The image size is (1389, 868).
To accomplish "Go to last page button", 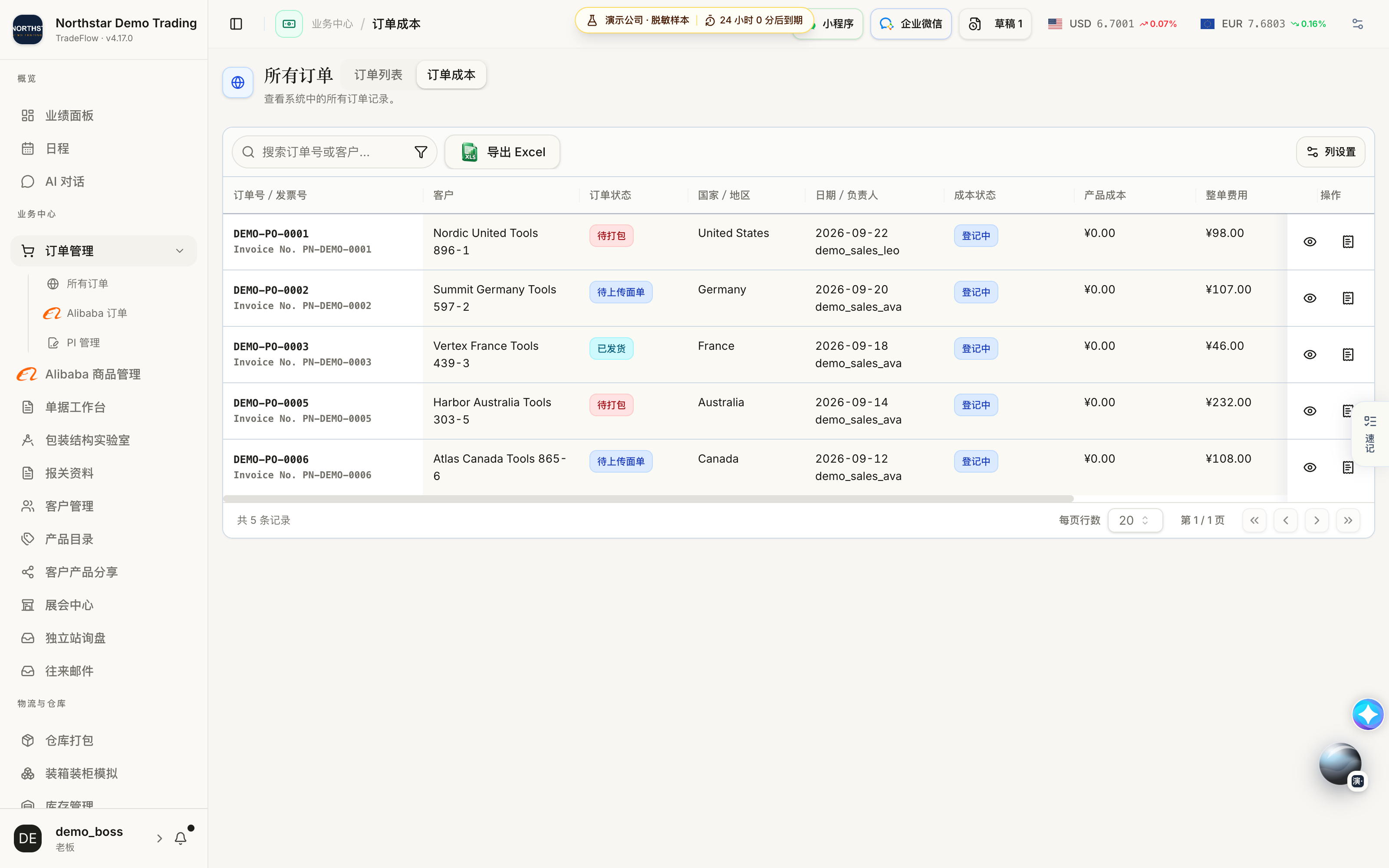I will click(x=1348, y=520).
